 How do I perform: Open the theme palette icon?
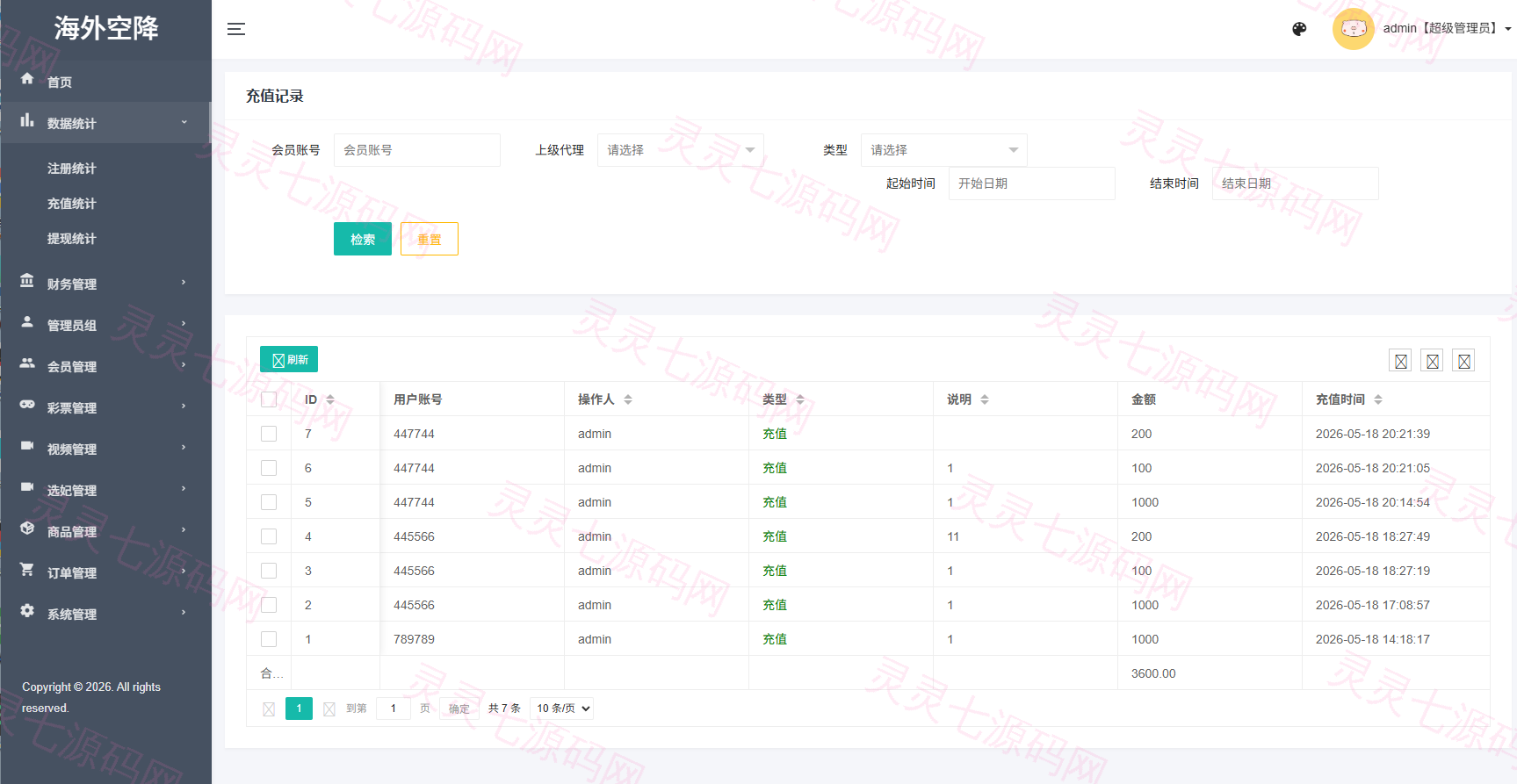(x=1299, y=29)
